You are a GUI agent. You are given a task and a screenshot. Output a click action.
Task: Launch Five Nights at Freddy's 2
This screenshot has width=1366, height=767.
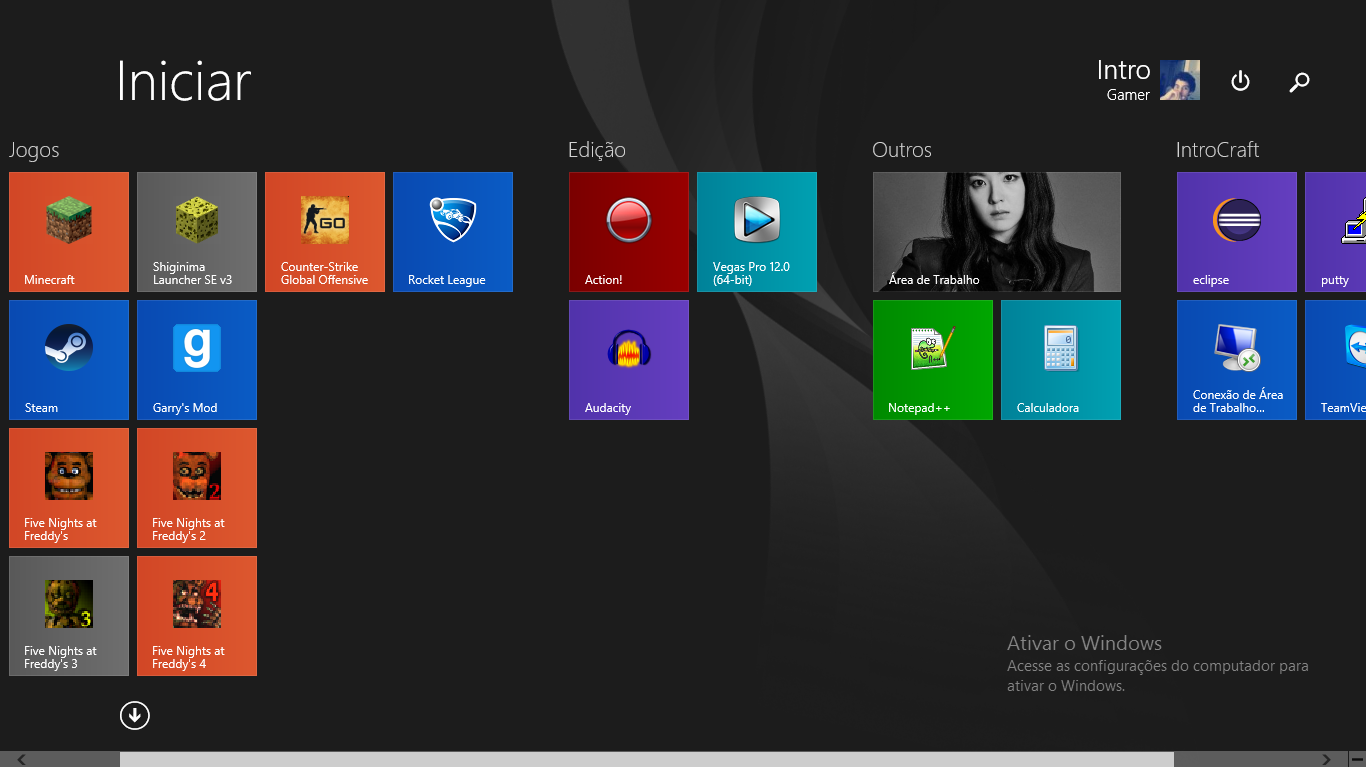(197, 488)
